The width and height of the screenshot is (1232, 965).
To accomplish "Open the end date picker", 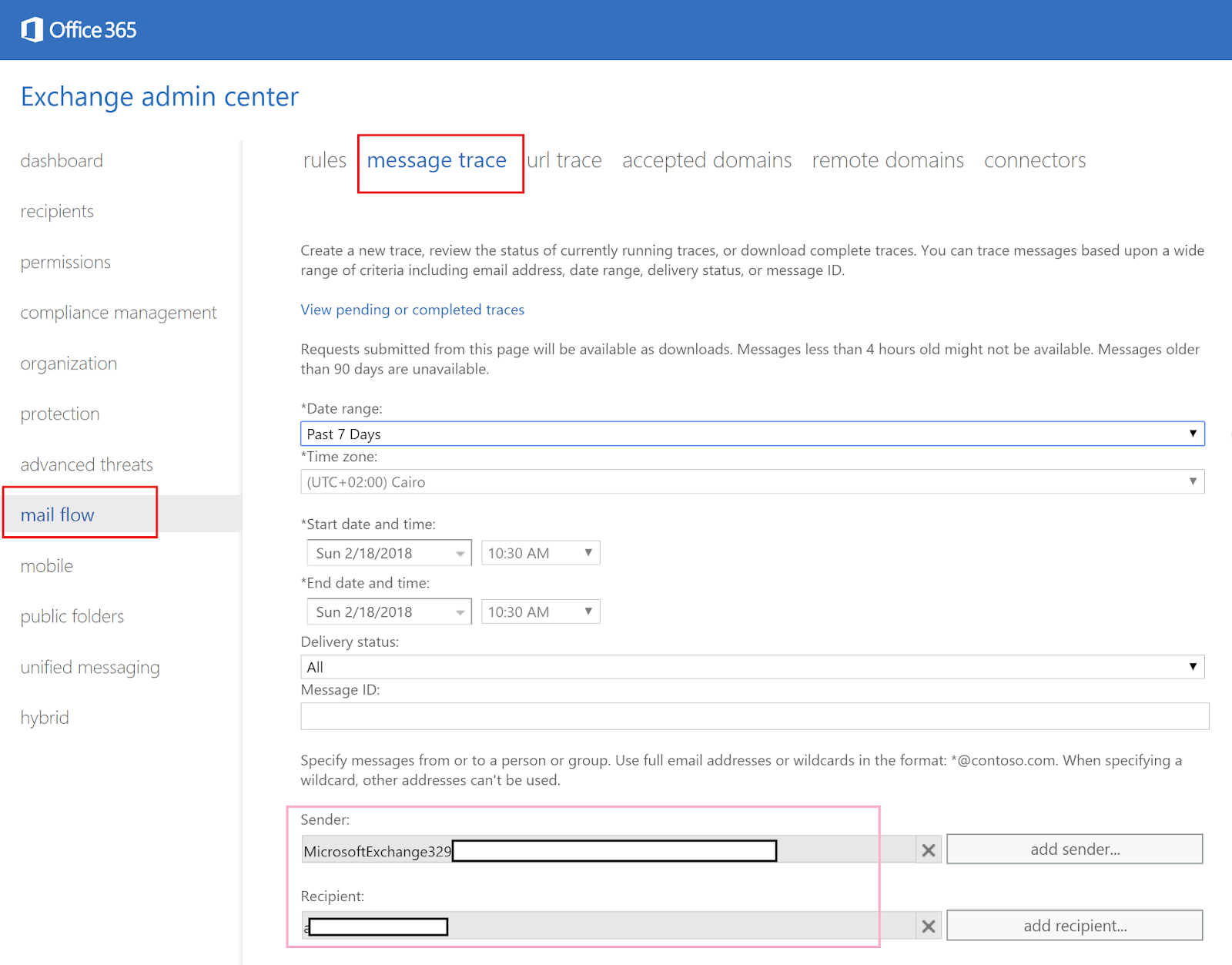I will tap(389, 612).
